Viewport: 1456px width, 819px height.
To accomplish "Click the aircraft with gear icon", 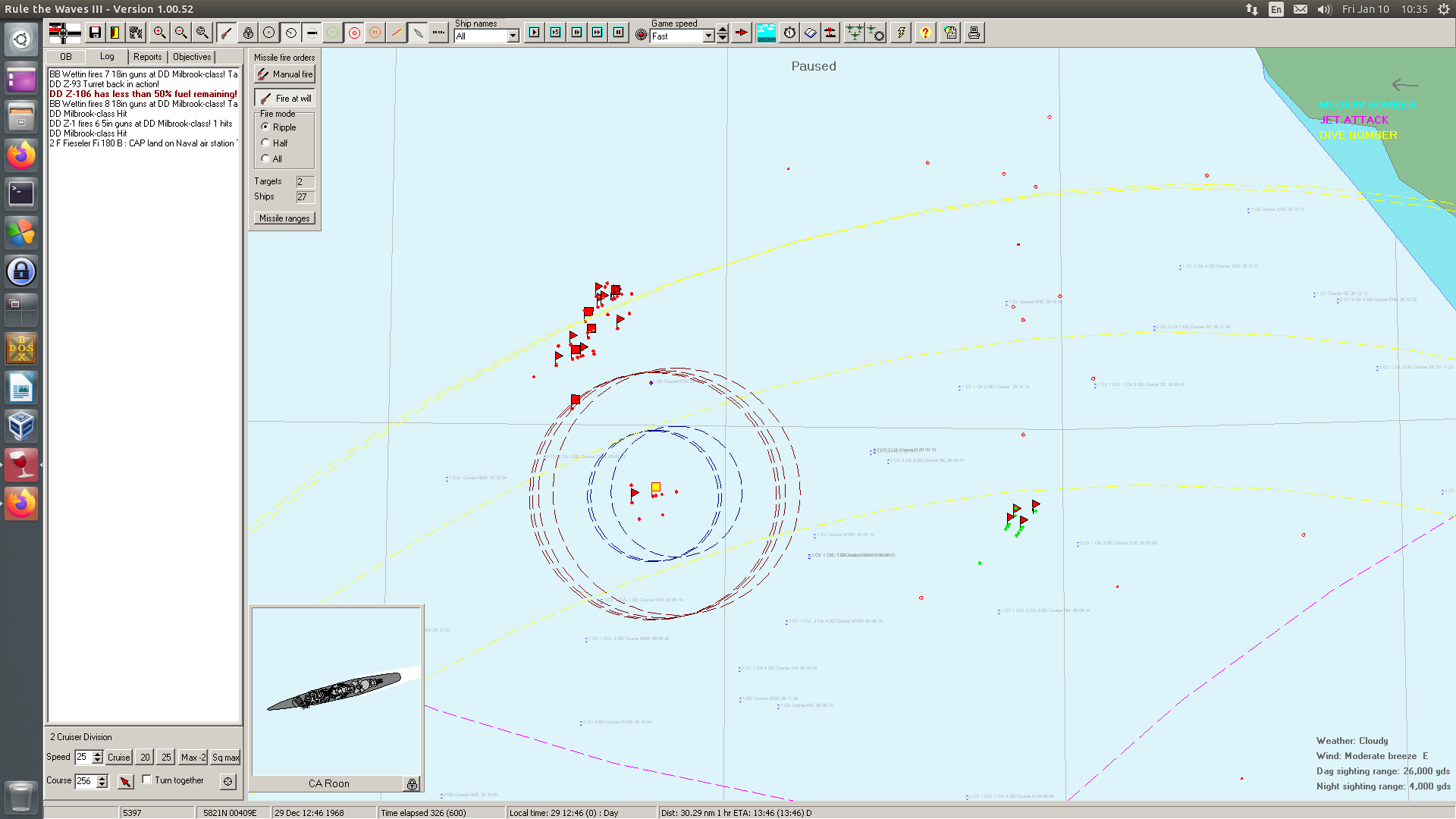I will (876, 33).
